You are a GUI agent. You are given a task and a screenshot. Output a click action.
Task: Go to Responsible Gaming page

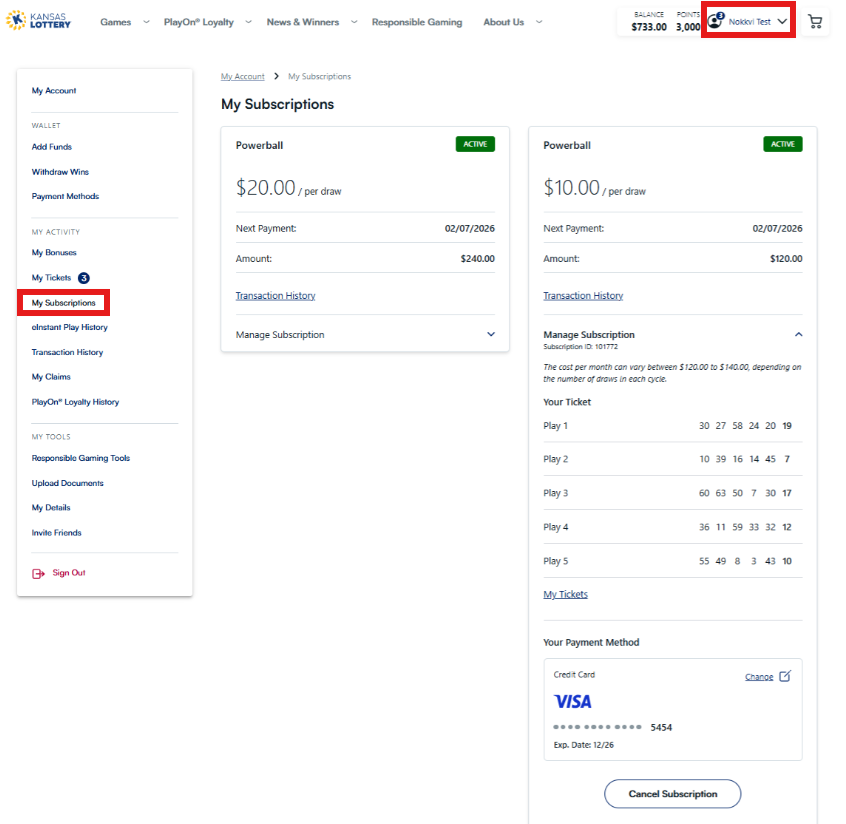[417, 22]
